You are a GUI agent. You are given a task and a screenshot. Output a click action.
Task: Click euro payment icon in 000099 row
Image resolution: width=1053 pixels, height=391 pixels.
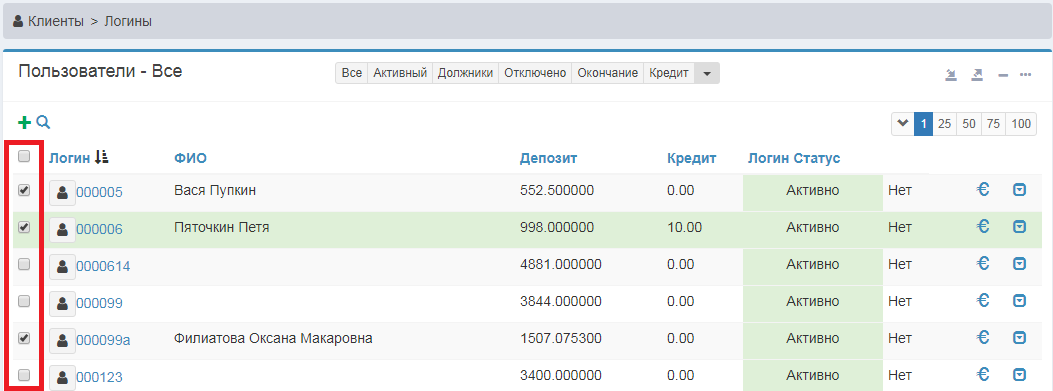(x=983, y=300)
